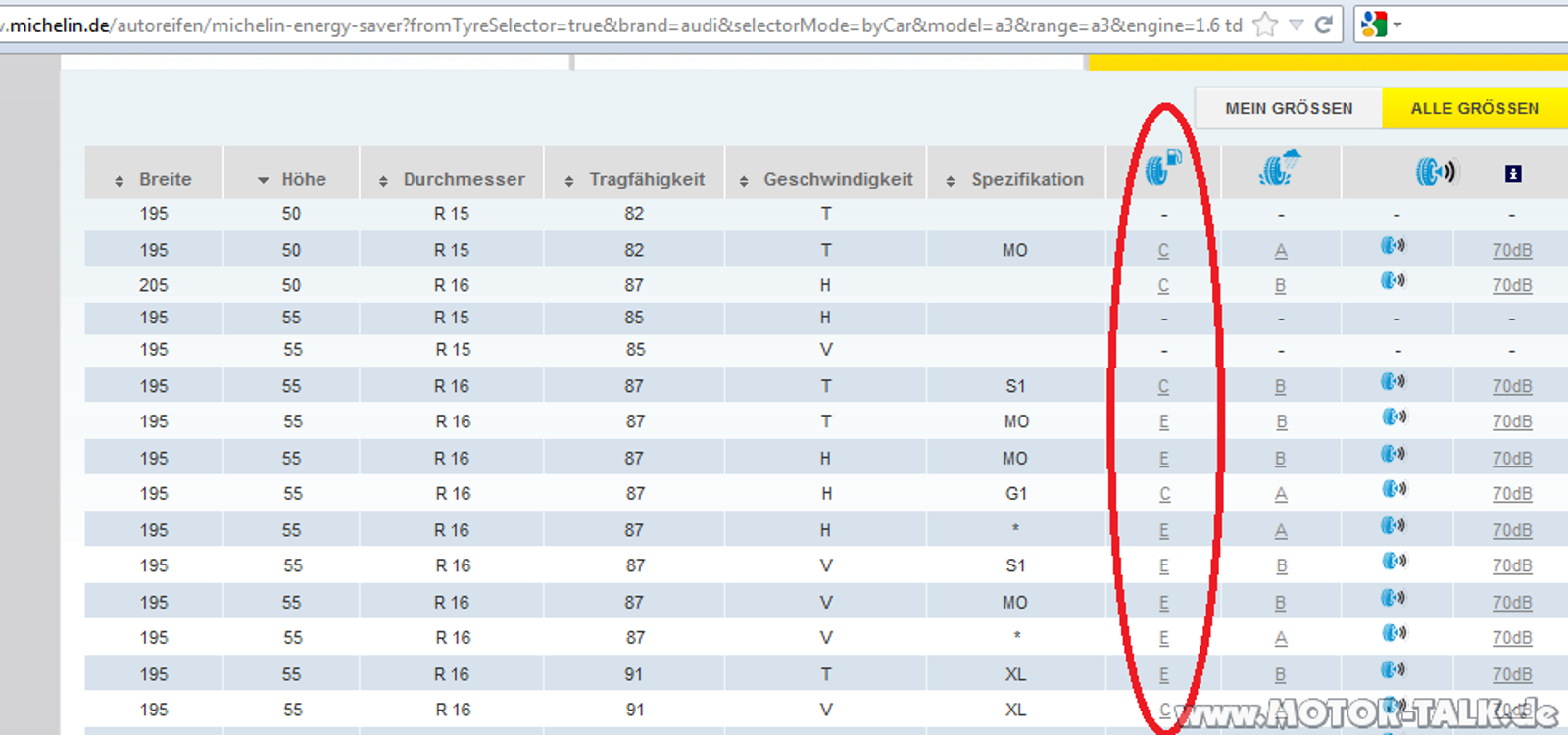Image resolution: width=1568 pixels, height=735 pixels.
Task: Switch to the ALLE GRÖSSEN tab
Action: 1474,108
